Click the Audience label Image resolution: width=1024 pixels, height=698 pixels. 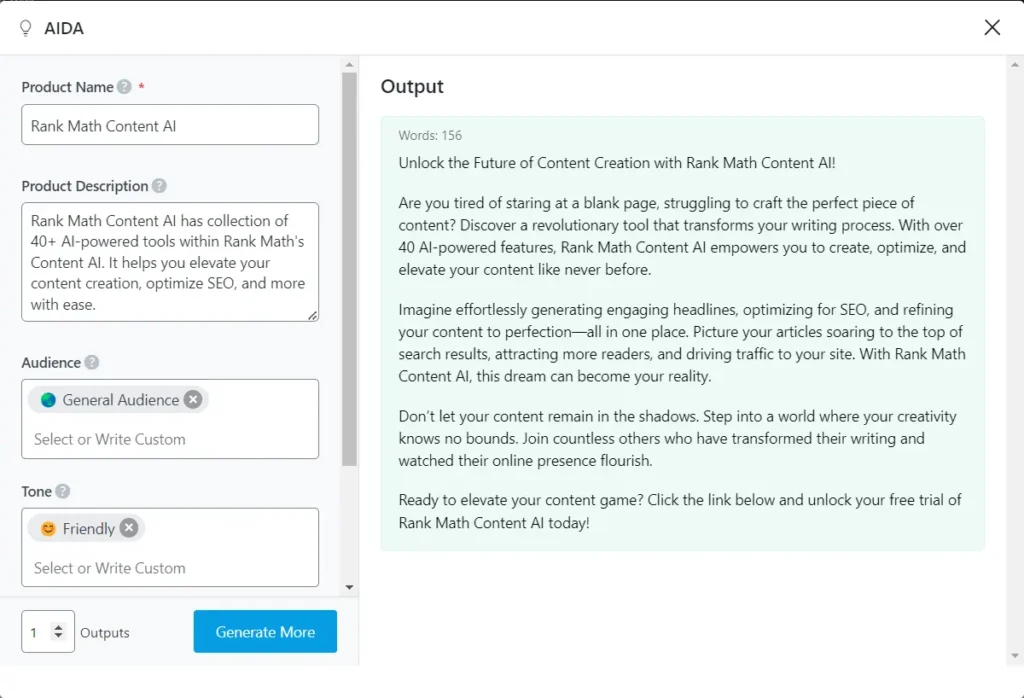tap(51, 362)
